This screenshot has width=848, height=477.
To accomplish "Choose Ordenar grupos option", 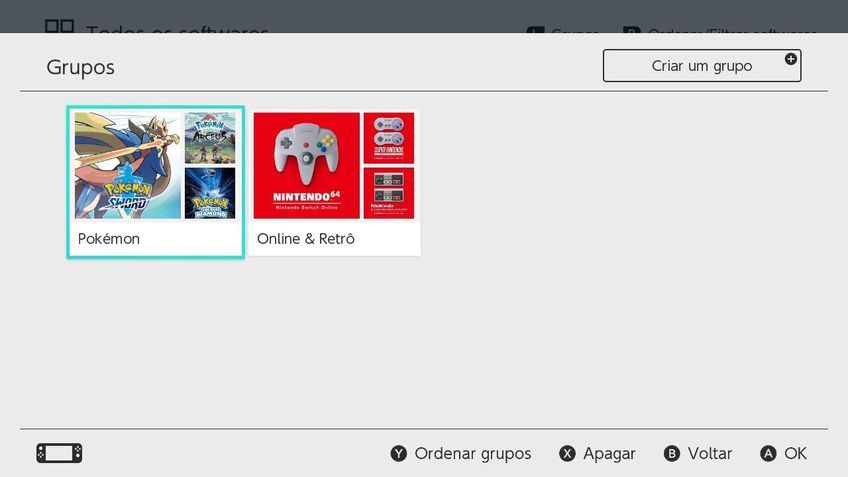I will (461, 453).
